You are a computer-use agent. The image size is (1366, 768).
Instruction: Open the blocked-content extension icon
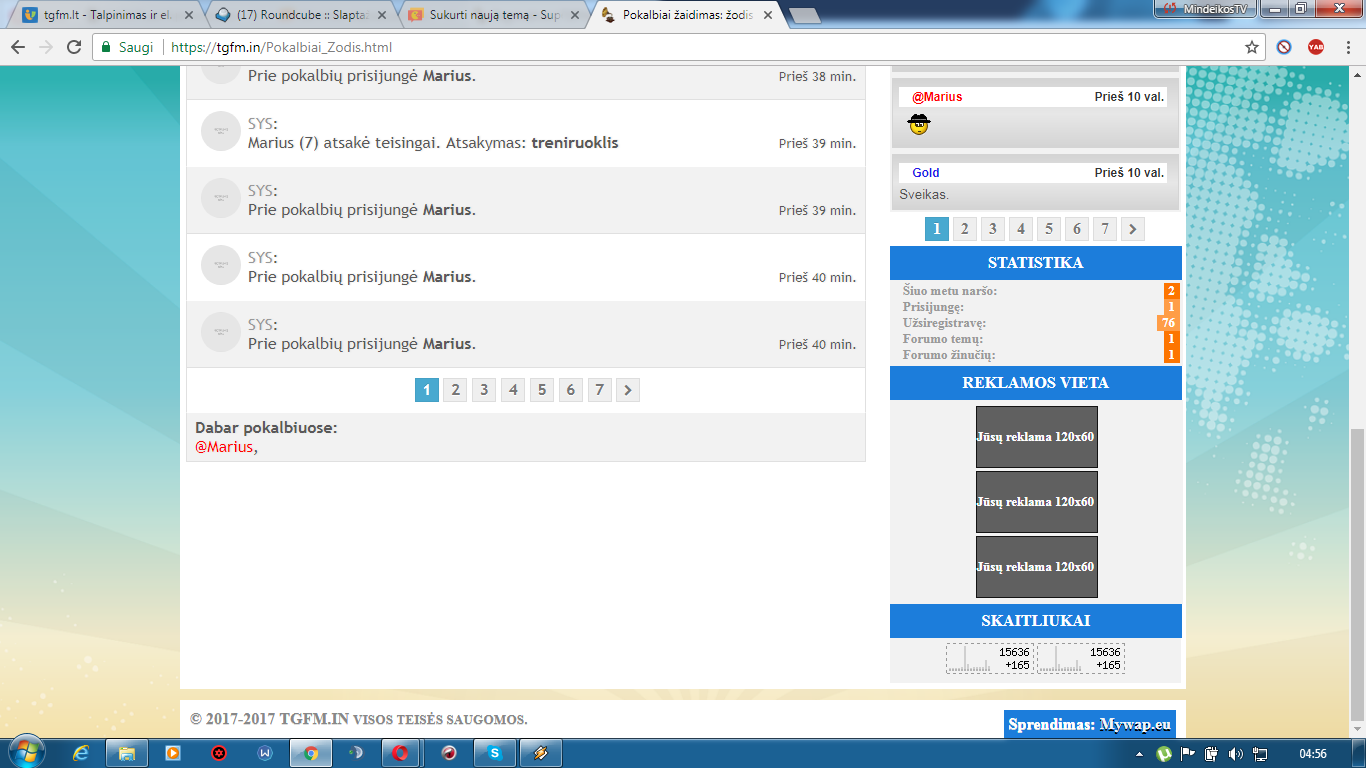point(1284,47)
